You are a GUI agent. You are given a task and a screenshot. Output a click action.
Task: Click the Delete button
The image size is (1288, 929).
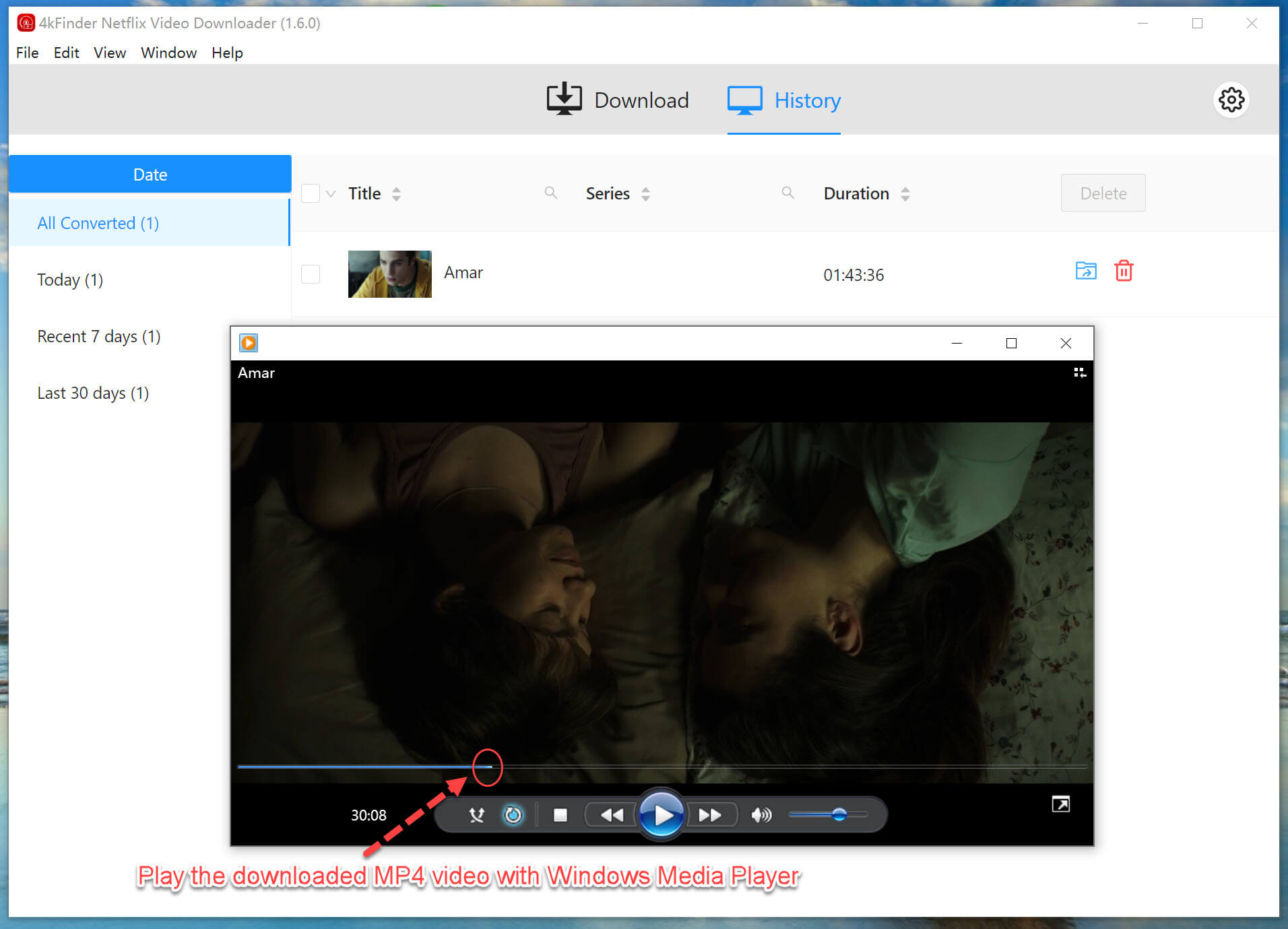tap(1102, 193)
